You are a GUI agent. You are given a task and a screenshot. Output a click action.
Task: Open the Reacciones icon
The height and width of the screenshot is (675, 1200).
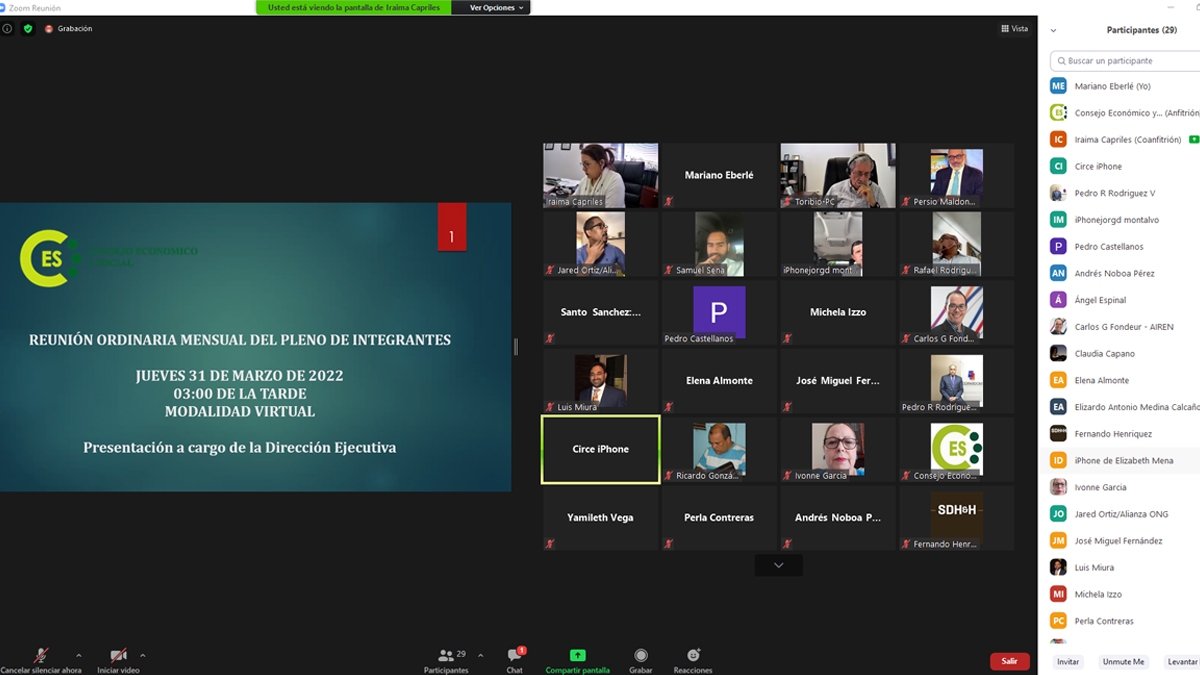pyautogui.click(x=693, y=655)
